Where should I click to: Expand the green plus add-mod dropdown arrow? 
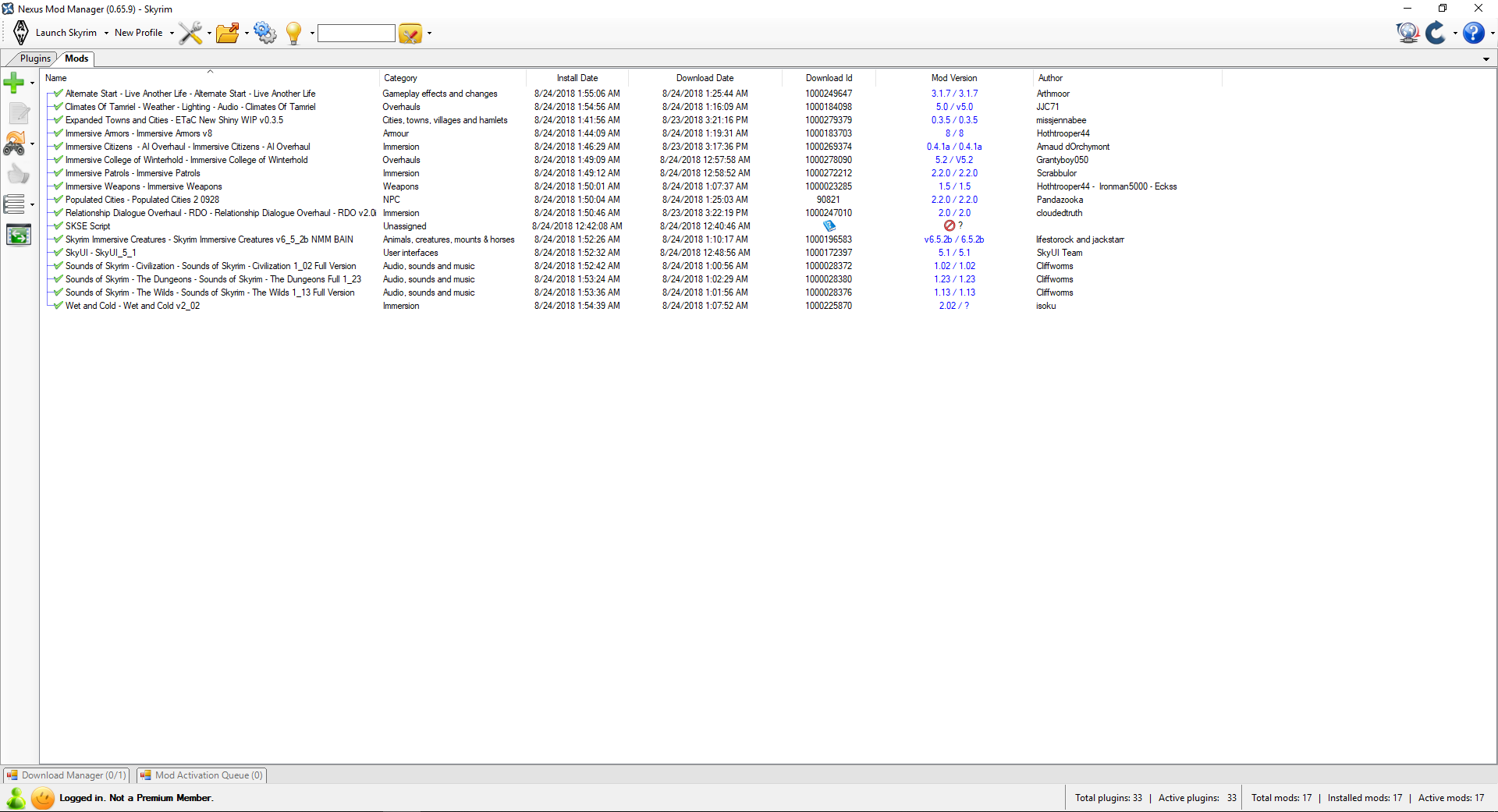32,83
